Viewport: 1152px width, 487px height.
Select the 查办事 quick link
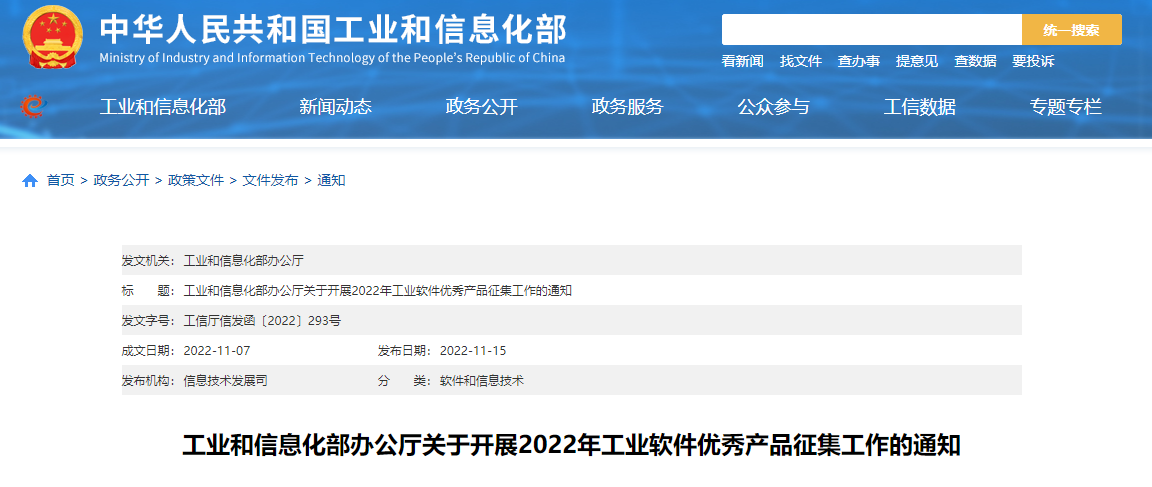[x=858, y=61]
